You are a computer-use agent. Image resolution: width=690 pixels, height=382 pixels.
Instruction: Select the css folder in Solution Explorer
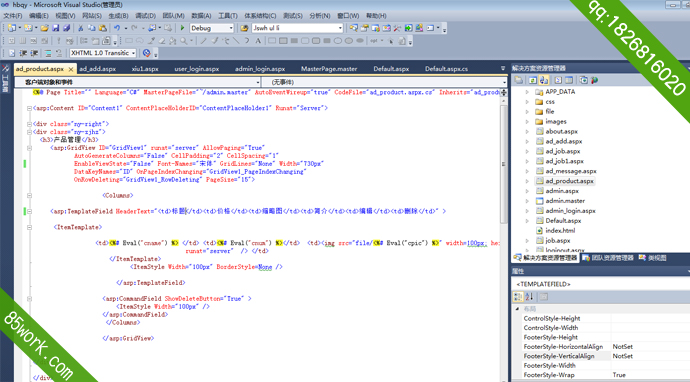point(550,102)
